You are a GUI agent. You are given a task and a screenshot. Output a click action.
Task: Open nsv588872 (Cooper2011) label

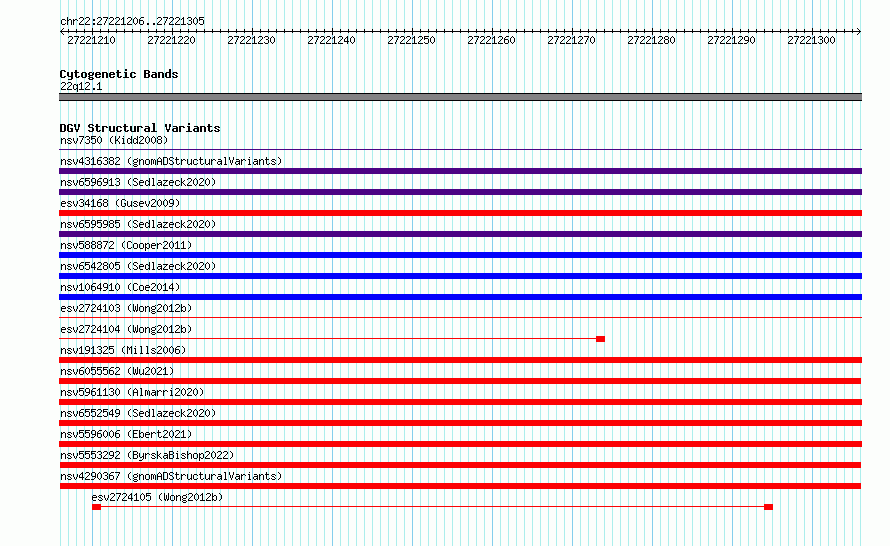tap(126, 245)
